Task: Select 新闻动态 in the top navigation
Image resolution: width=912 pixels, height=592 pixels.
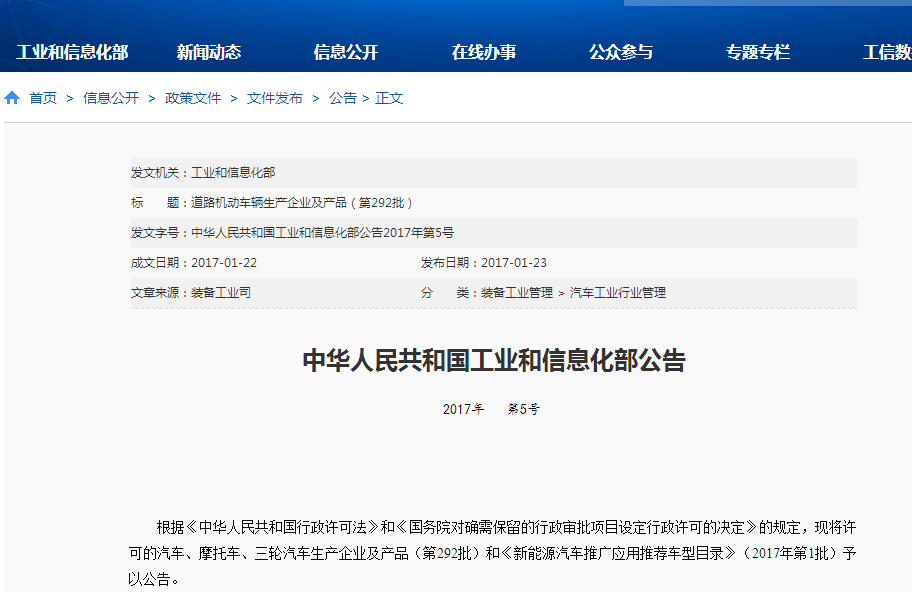Action: point(210,51)
